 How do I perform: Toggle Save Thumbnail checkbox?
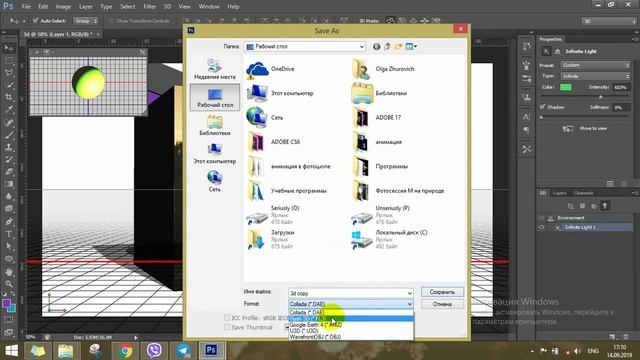227,327
